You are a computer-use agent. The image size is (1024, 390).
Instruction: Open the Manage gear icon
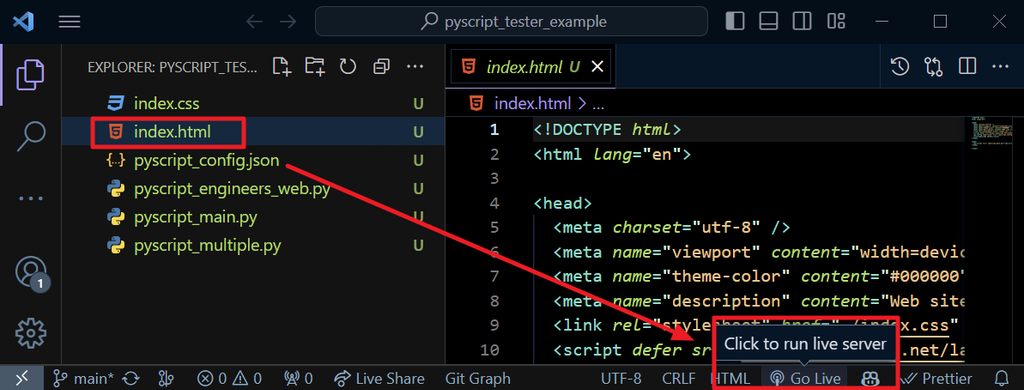click(x=31, y=333)
